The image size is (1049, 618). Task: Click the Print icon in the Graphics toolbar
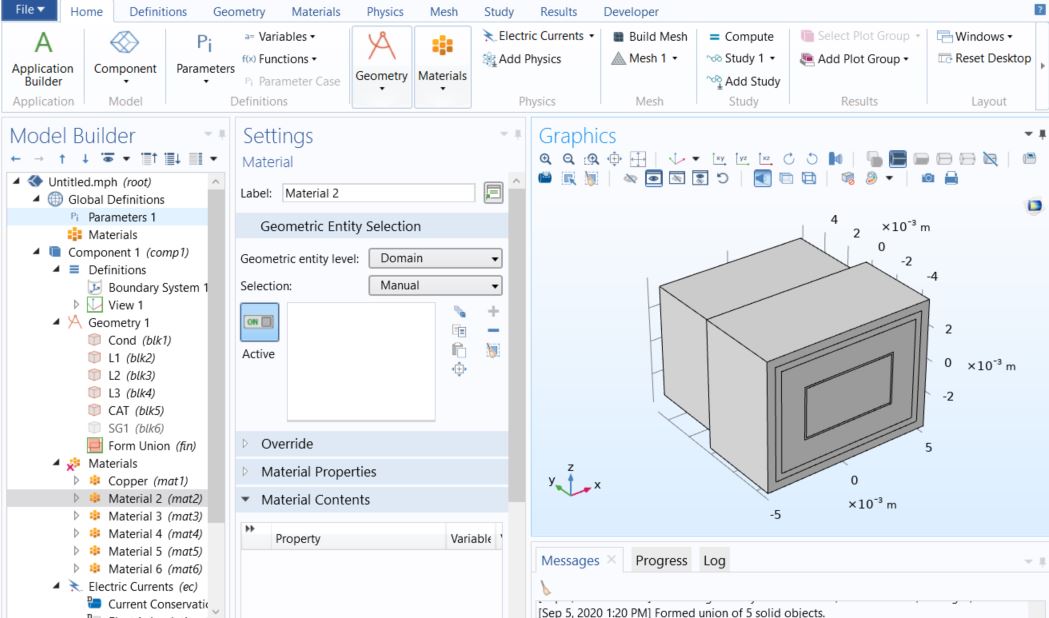pos(951,178)
